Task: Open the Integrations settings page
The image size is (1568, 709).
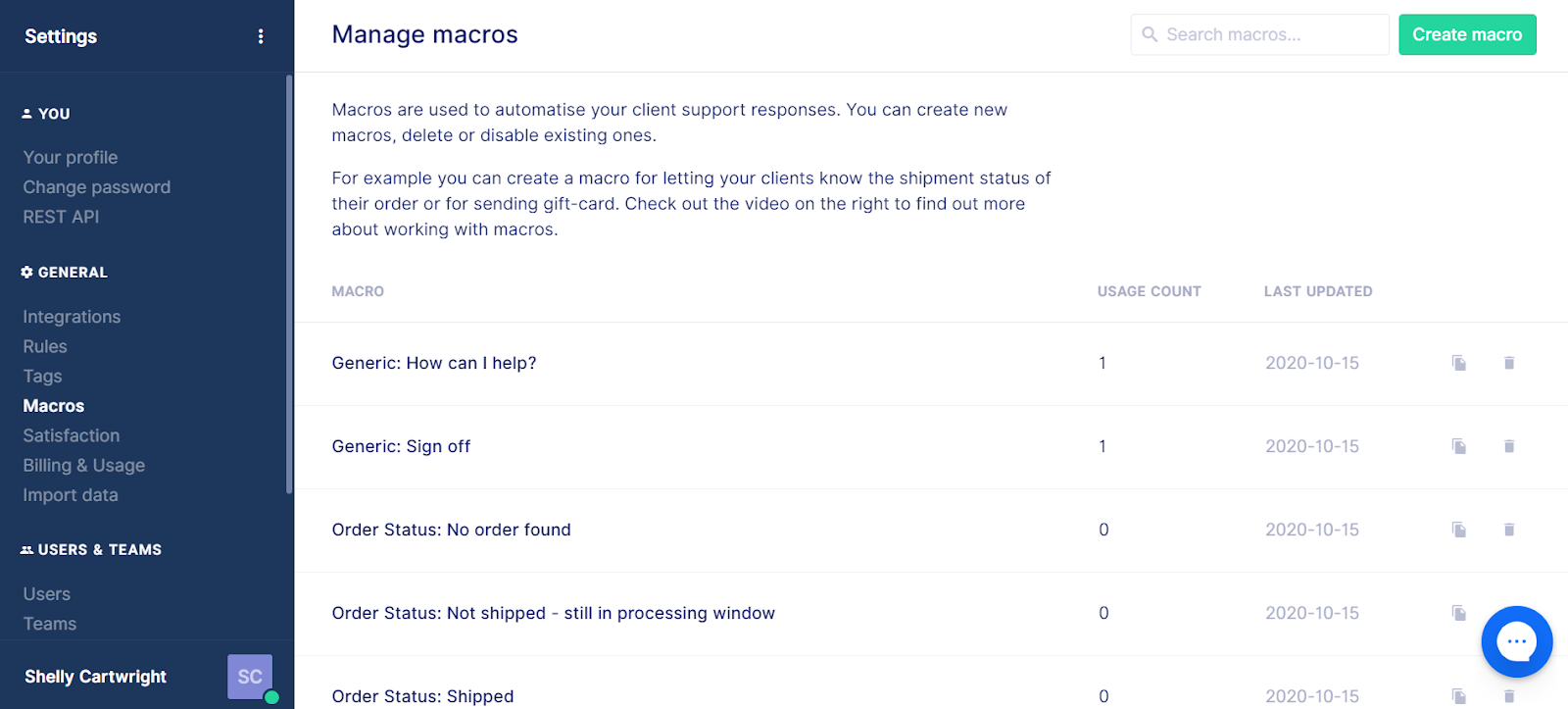Action: [x=72, y=317]
